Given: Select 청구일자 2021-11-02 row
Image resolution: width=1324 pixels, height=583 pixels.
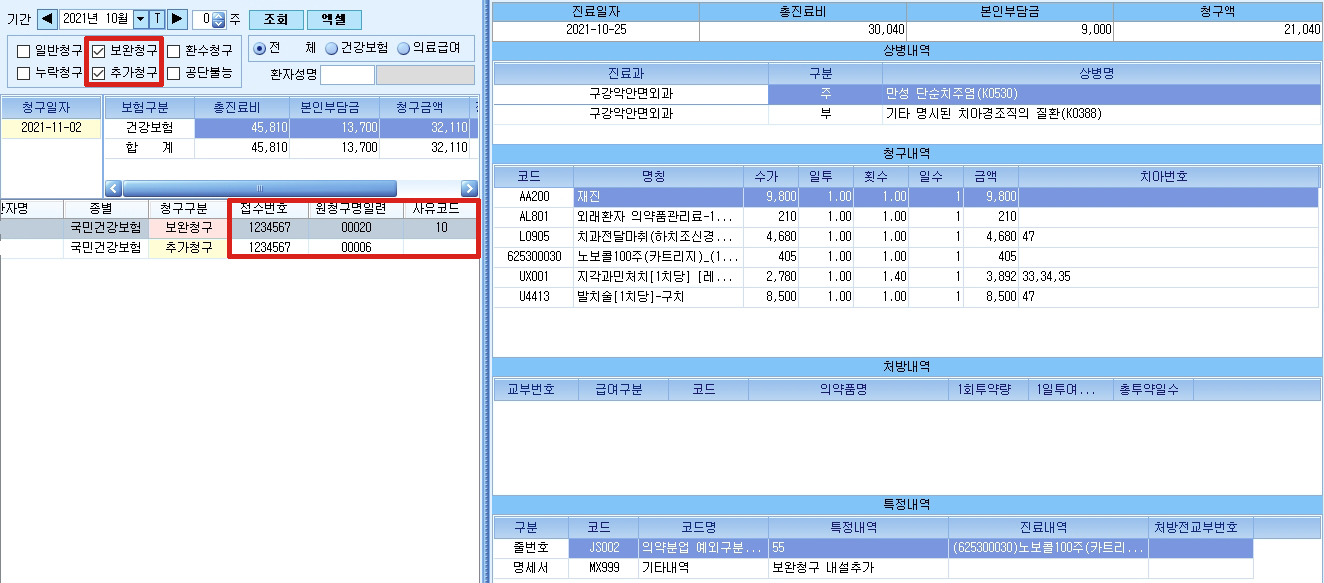Looking at the screenshot, I should tap(50, 128).
